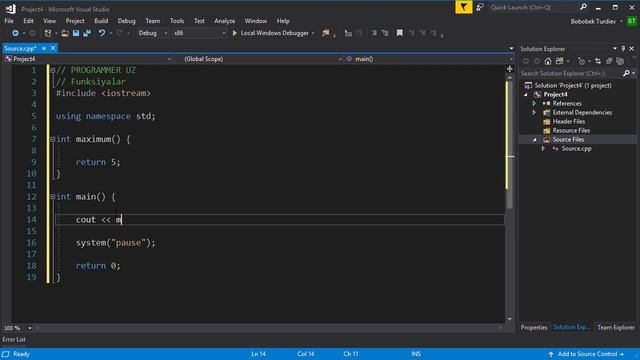The image size is (640, 360).
Task: Undo with the undo arrow icon
Action: 102,33
